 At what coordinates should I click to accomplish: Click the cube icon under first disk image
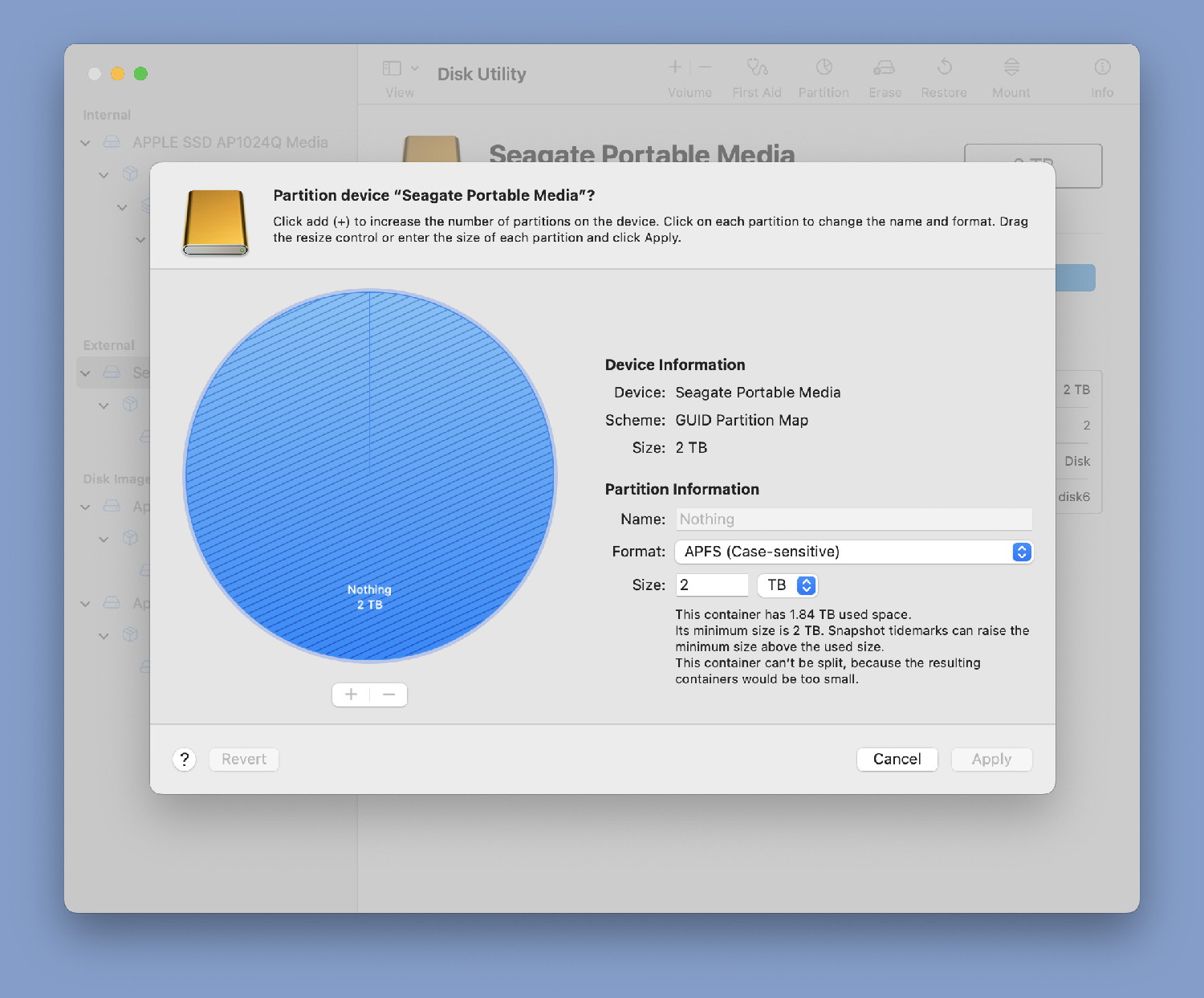(130, 538)
